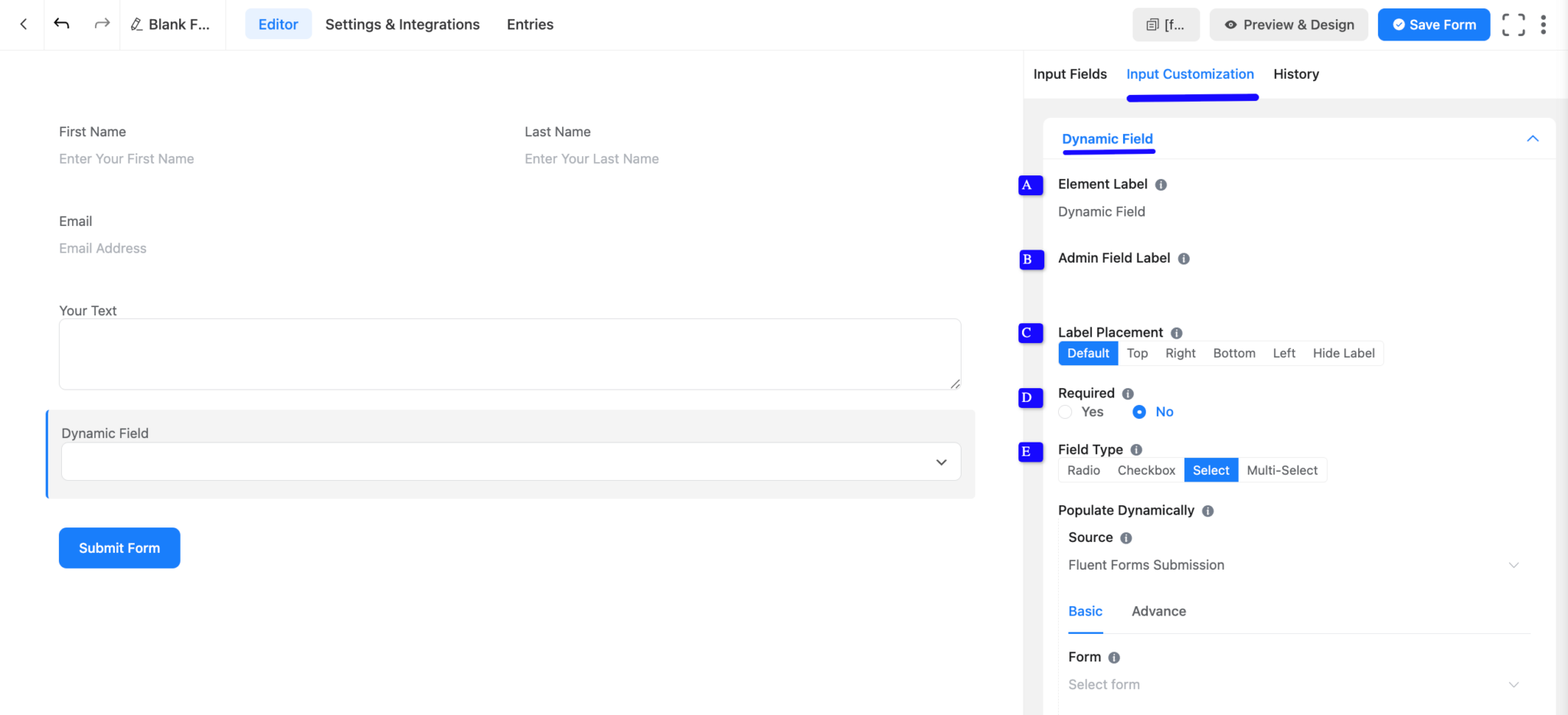
Task: Click the fullscreen expand icon
Action: click(x=1513, y=24)
